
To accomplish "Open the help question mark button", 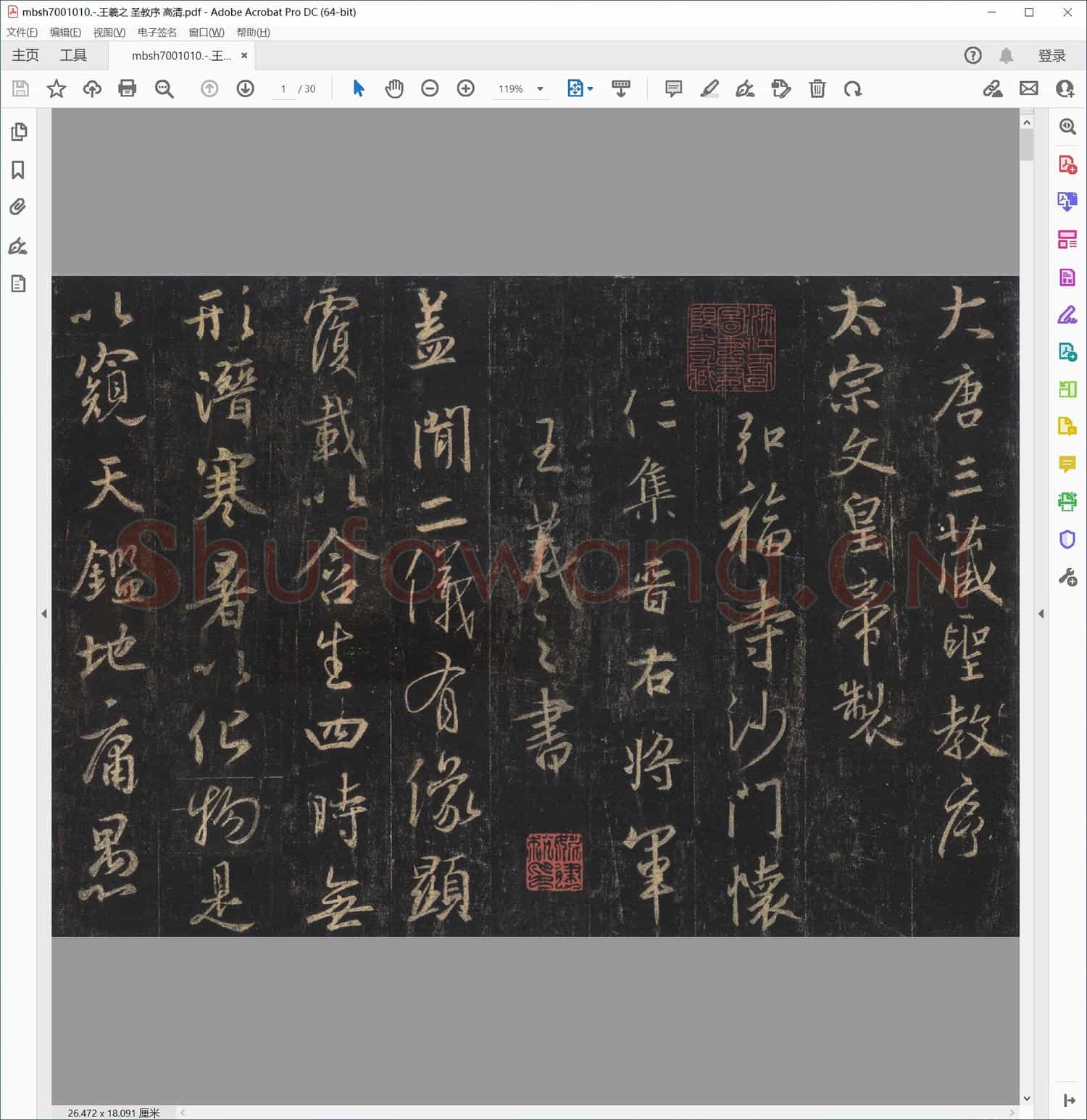I will tap(973, 55).
